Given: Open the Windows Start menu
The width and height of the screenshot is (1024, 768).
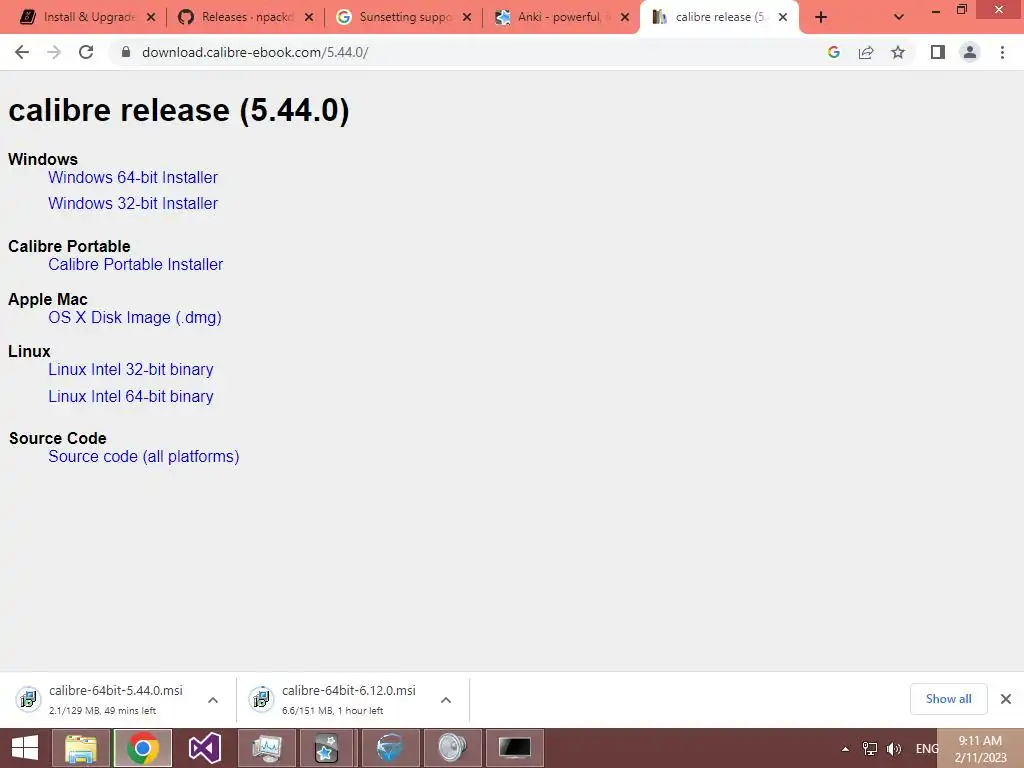Looking at the screenshot, I should (25, 748).
